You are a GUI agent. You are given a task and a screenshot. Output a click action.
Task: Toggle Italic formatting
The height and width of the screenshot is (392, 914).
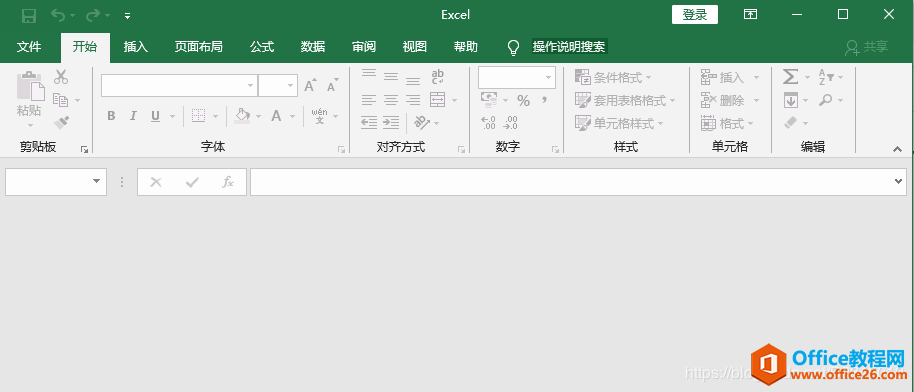(x=133, y=116)
